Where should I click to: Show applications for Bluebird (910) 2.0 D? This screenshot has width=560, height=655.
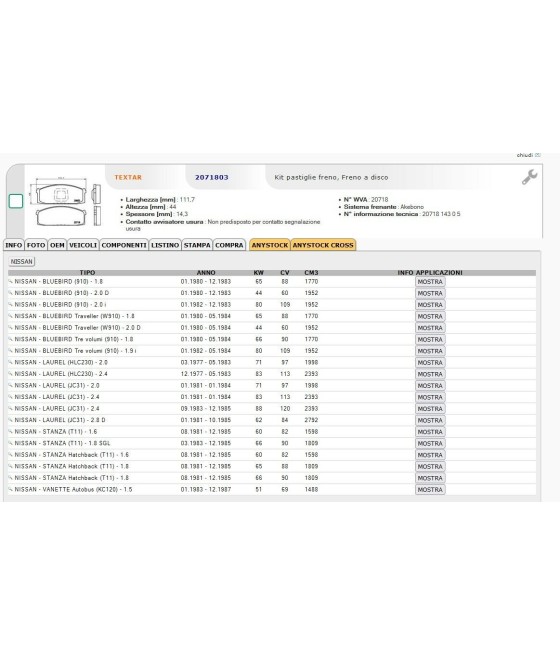430,293
